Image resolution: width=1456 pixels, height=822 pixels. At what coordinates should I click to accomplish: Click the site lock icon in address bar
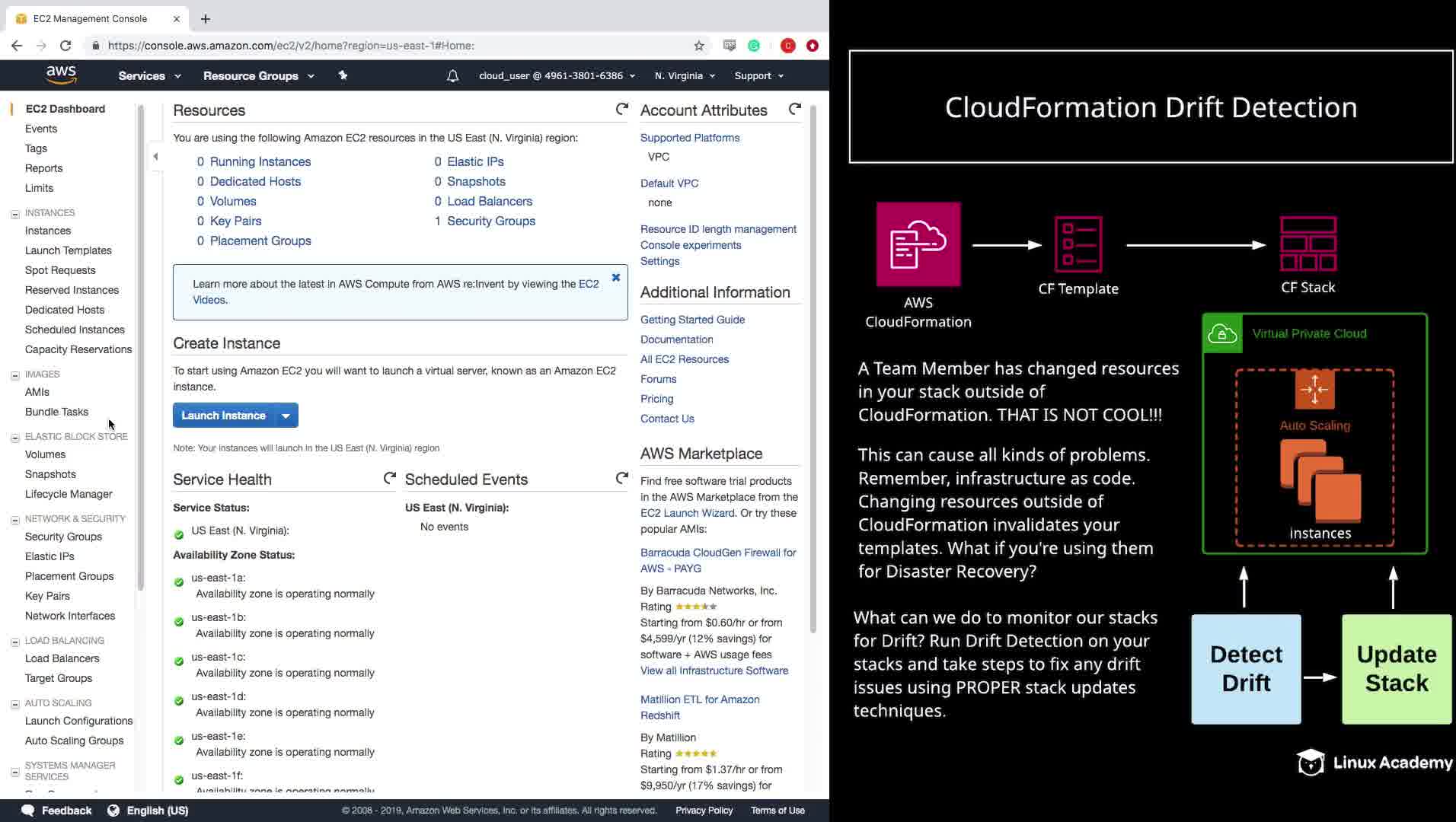coord(95,46)
